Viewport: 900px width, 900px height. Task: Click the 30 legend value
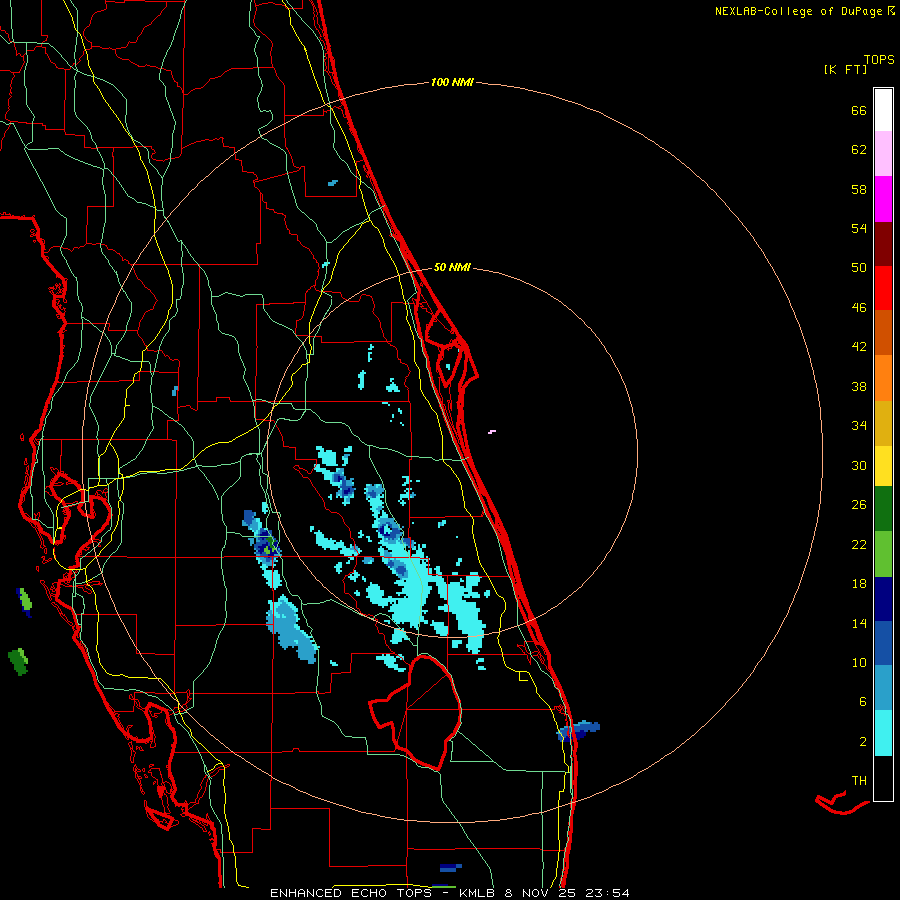click(x=859, y=465)
